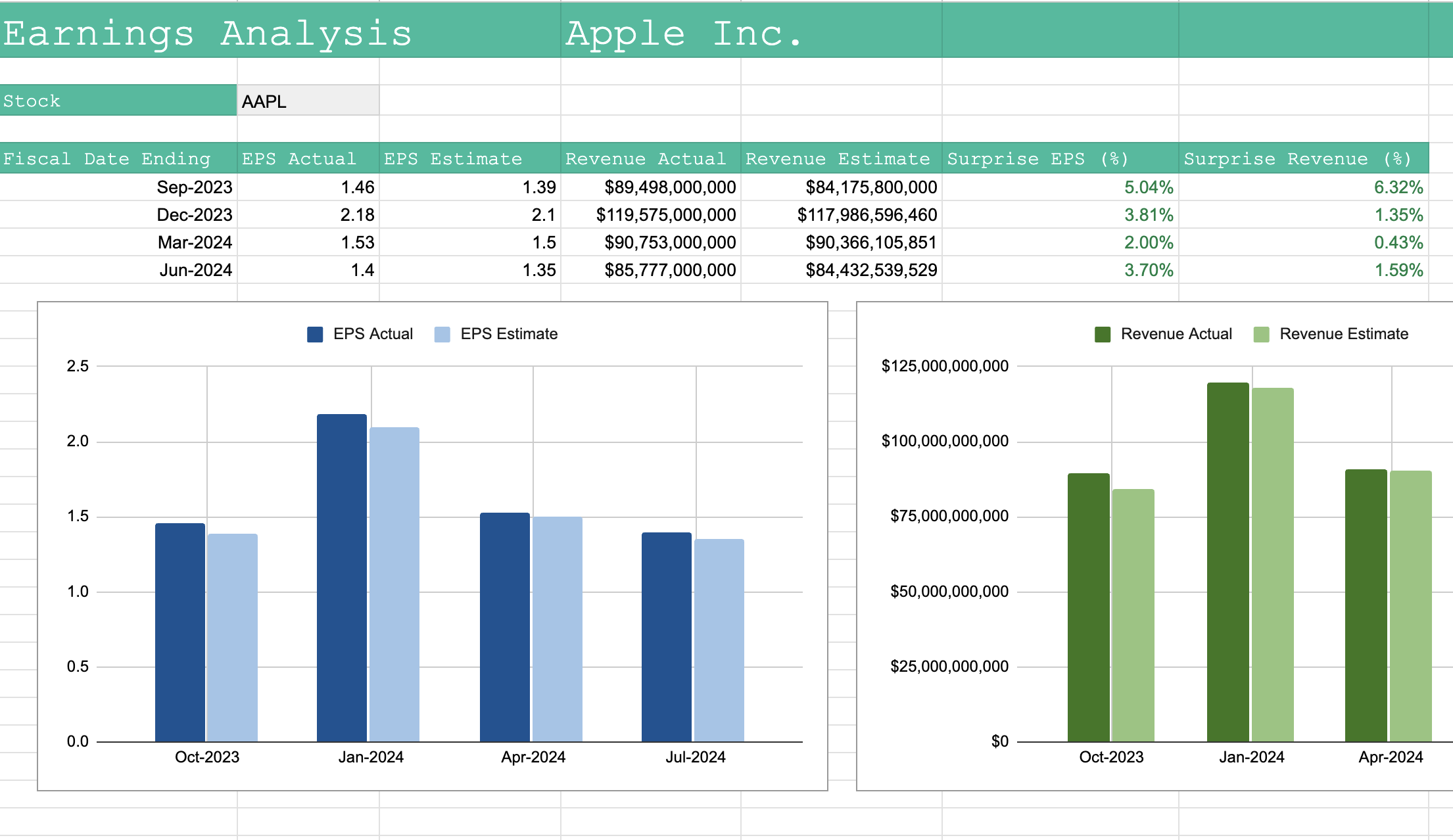Select the Revenue Estimate column header

coord(842,158)
